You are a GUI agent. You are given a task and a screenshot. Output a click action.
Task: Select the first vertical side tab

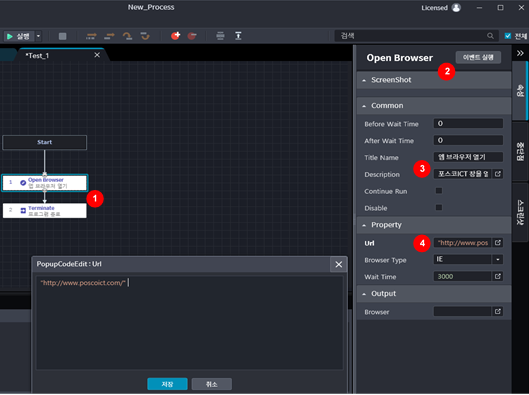click(520, 90)
